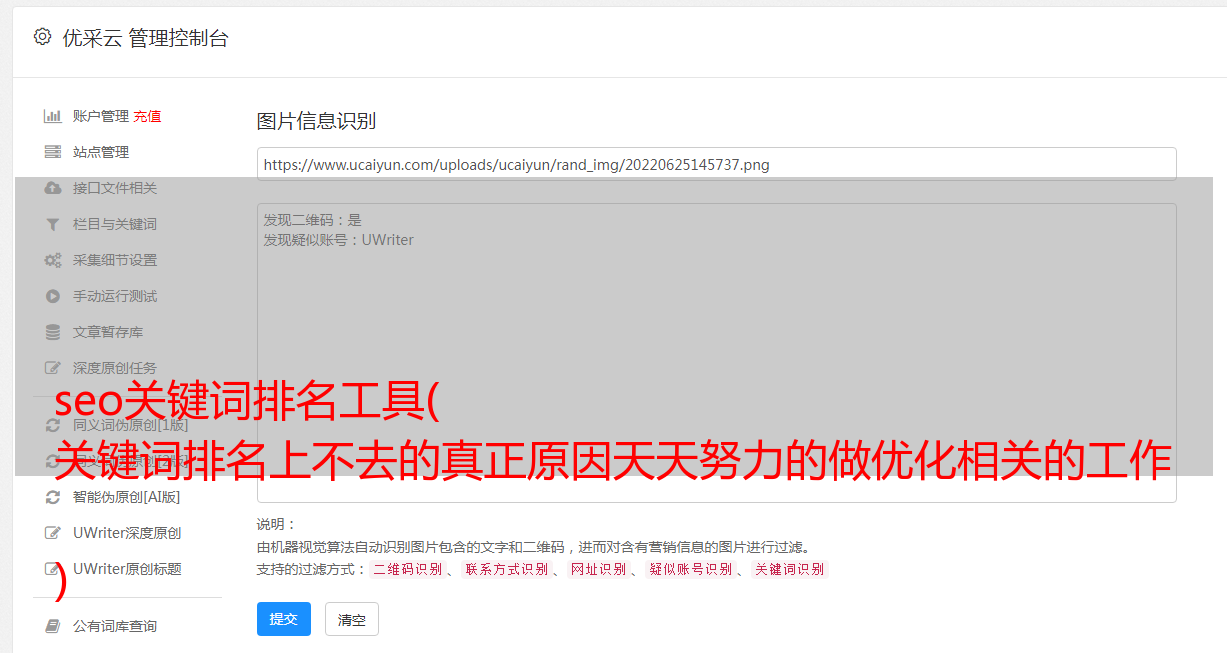Viewport: 1227px width, 653px height.
Task: Click the 二维码识别 tag
Action: [x=407, y=569]
